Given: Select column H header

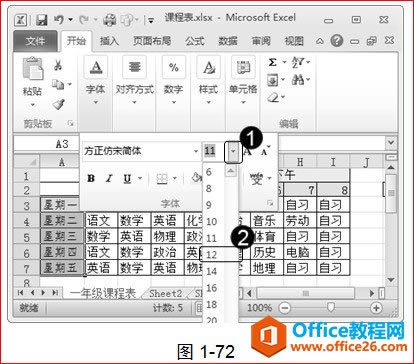Looking at the screenshot, I should [x=300, y=162].
